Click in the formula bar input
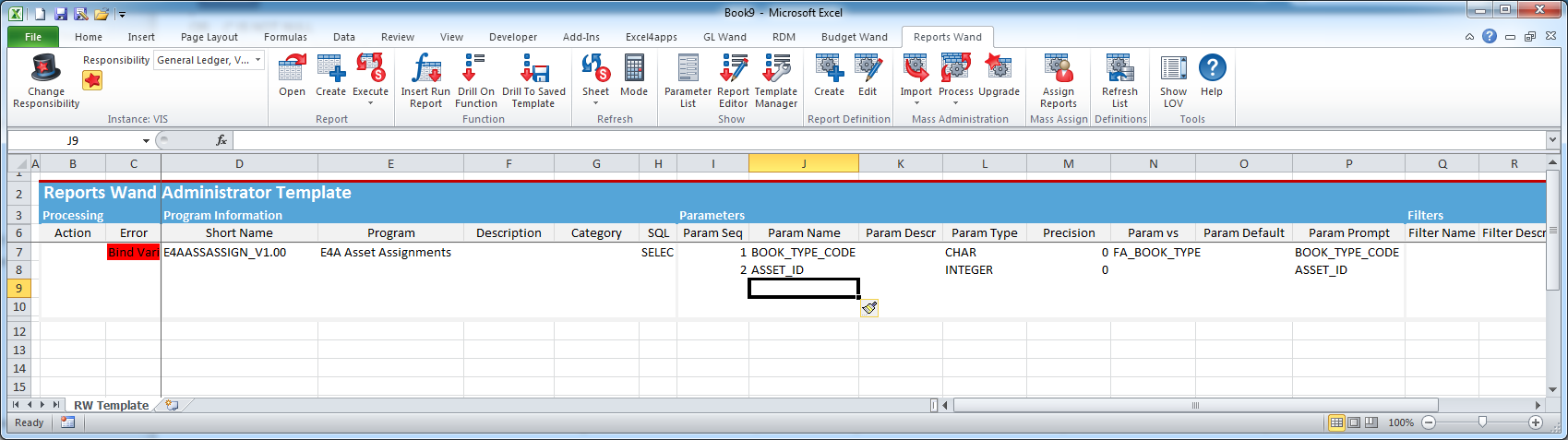 coord(890,140)
